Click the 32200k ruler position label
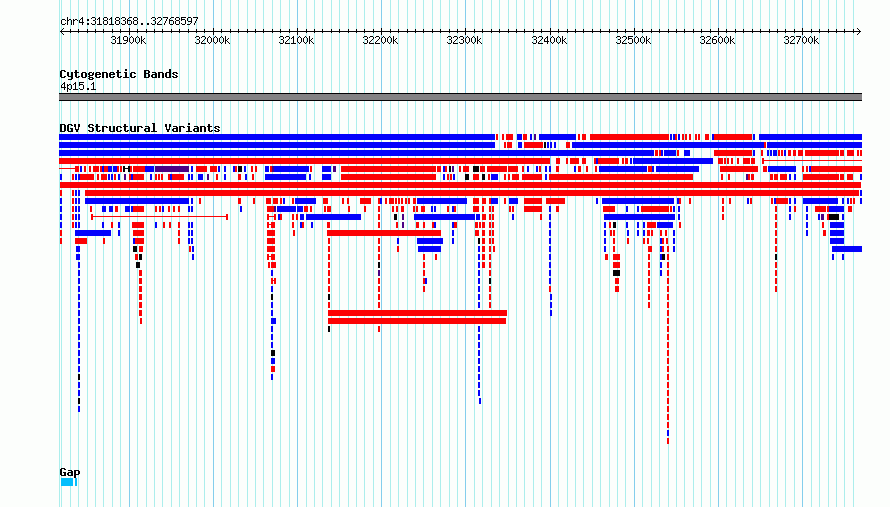Viewport: 890px width, 507px height. 380,40
